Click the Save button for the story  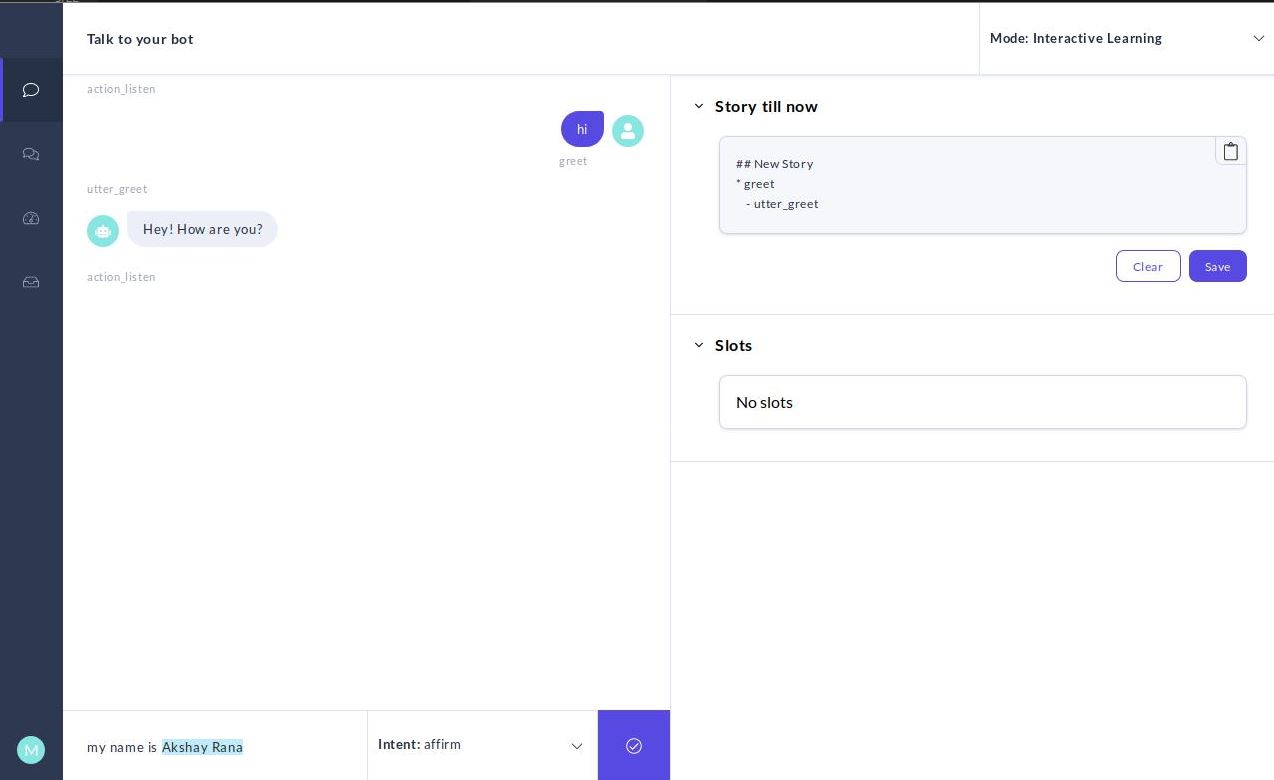click(x=1217, y=266)
